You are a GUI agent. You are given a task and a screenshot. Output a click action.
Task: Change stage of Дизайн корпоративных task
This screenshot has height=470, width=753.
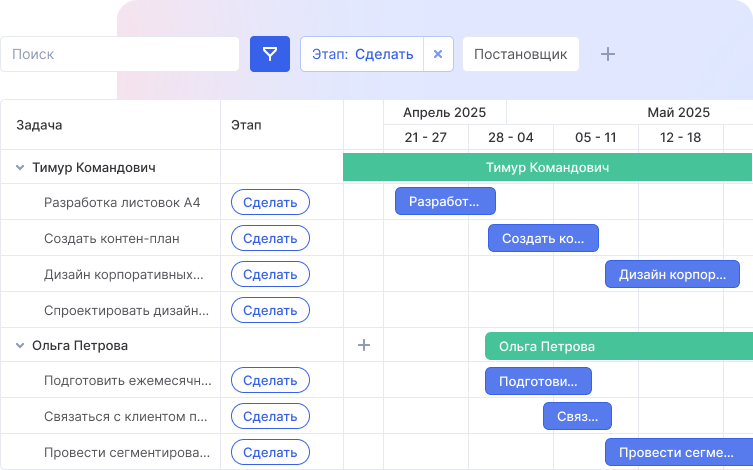click(x=270, y=275)
